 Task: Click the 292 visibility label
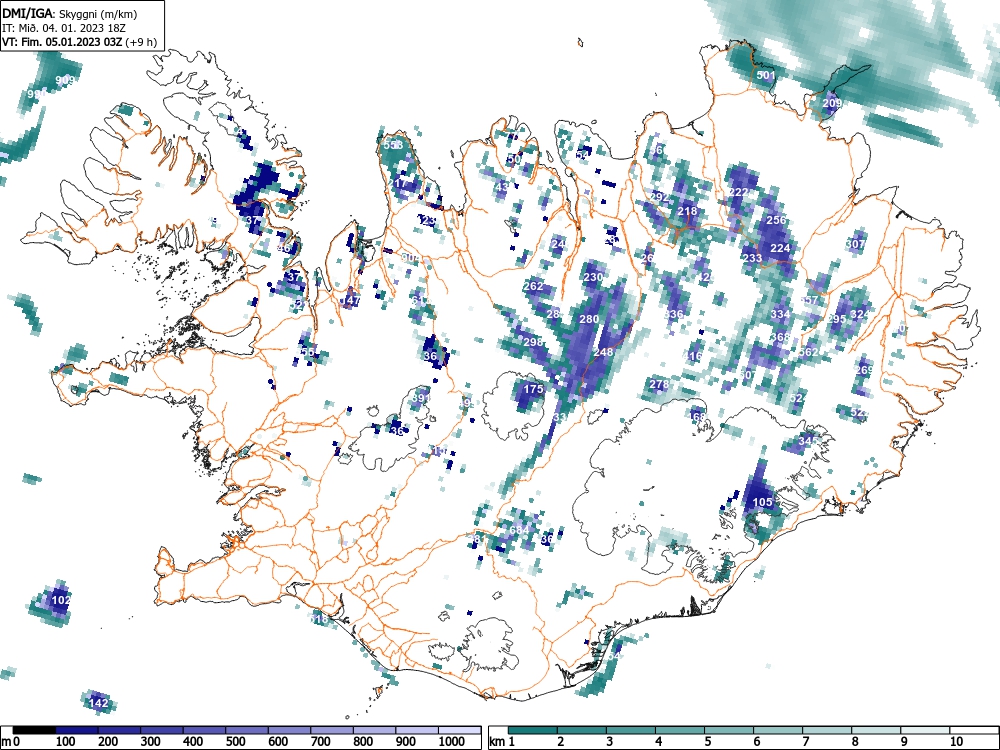point(659,196)
